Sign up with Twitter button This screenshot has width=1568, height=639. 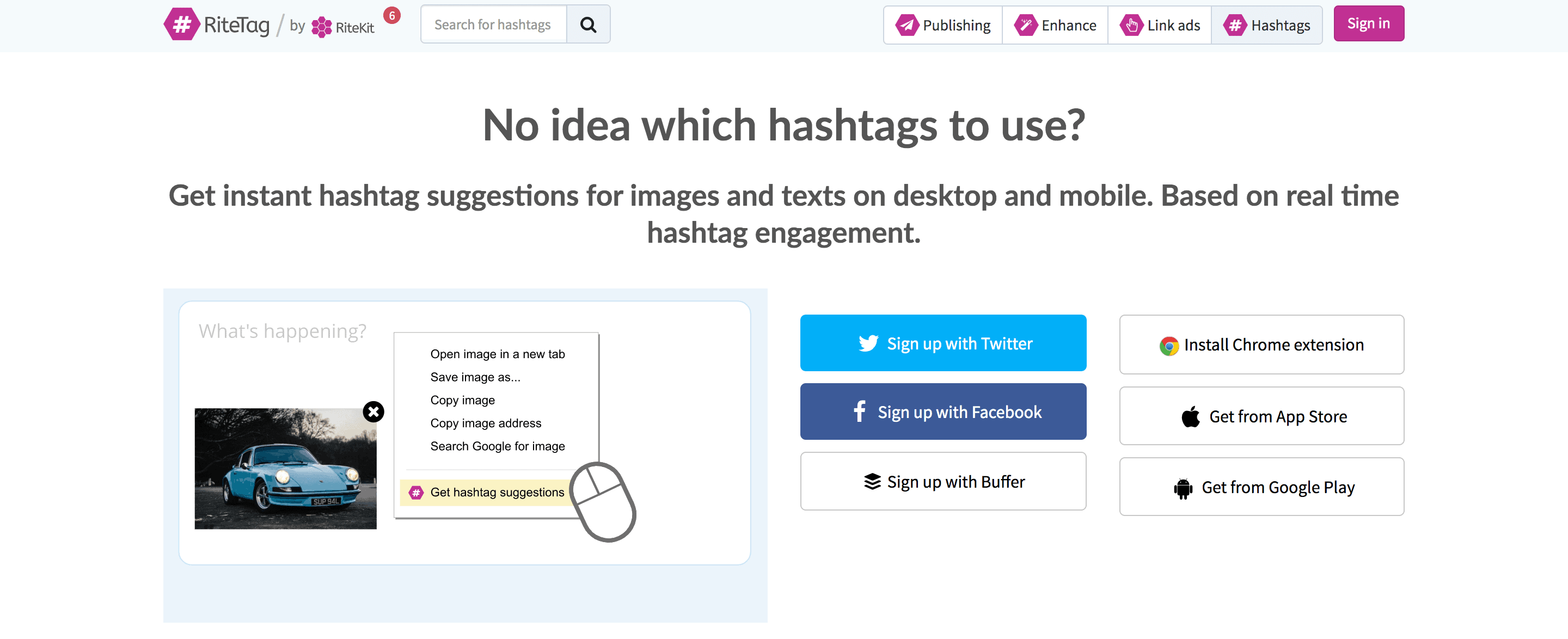click(x=943, y=343)
